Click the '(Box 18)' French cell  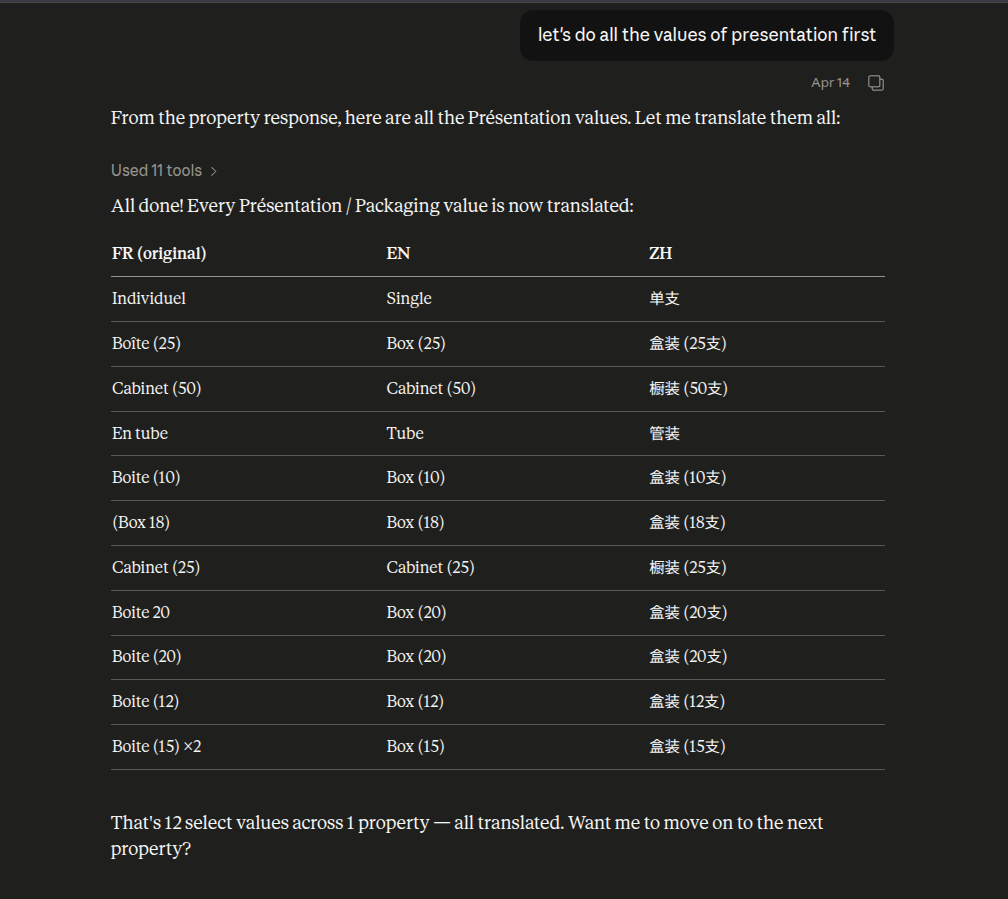tap(140, 523)
